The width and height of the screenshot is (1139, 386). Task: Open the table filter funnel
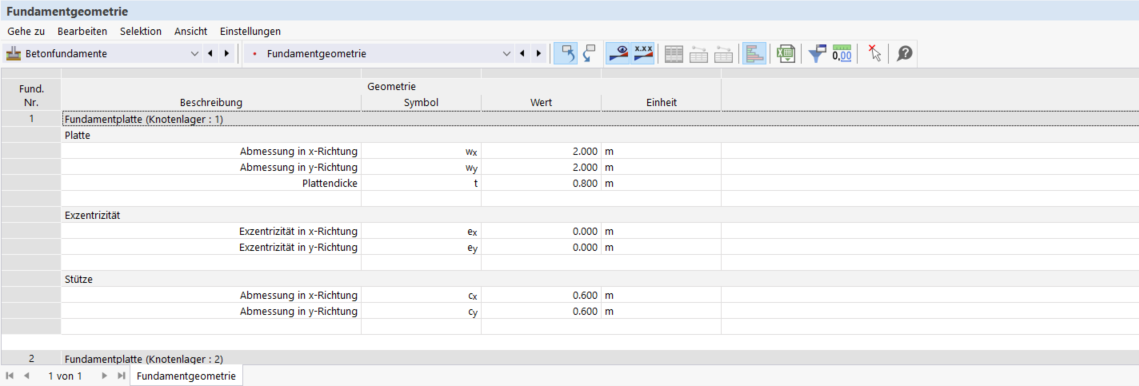[x=817, y=55]
